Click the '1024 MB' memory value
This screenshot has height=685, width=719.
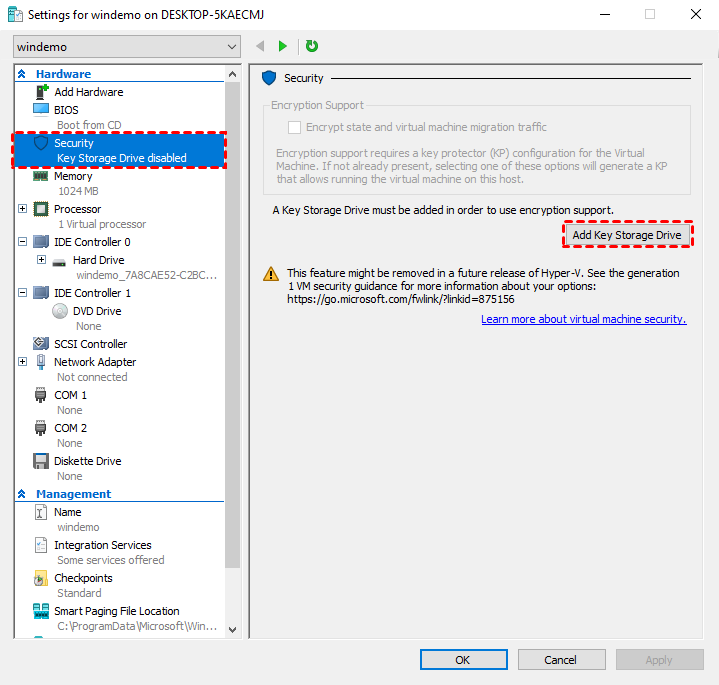pyautogui.click(x=78, y=191)
